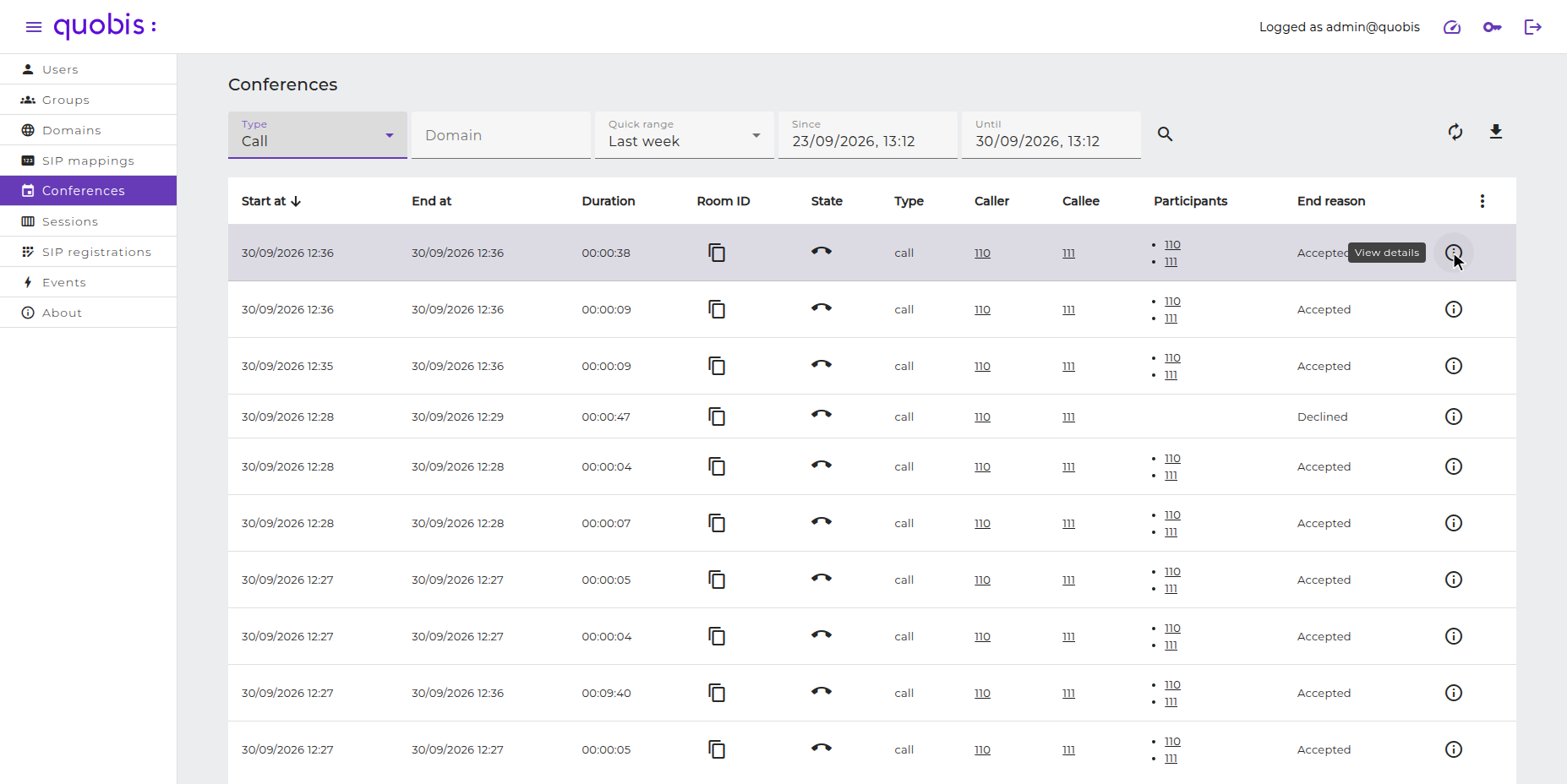Open SIP mappings section
Image resolution: width=1567 pixels, height=784 pixels.
coord(89,161)
